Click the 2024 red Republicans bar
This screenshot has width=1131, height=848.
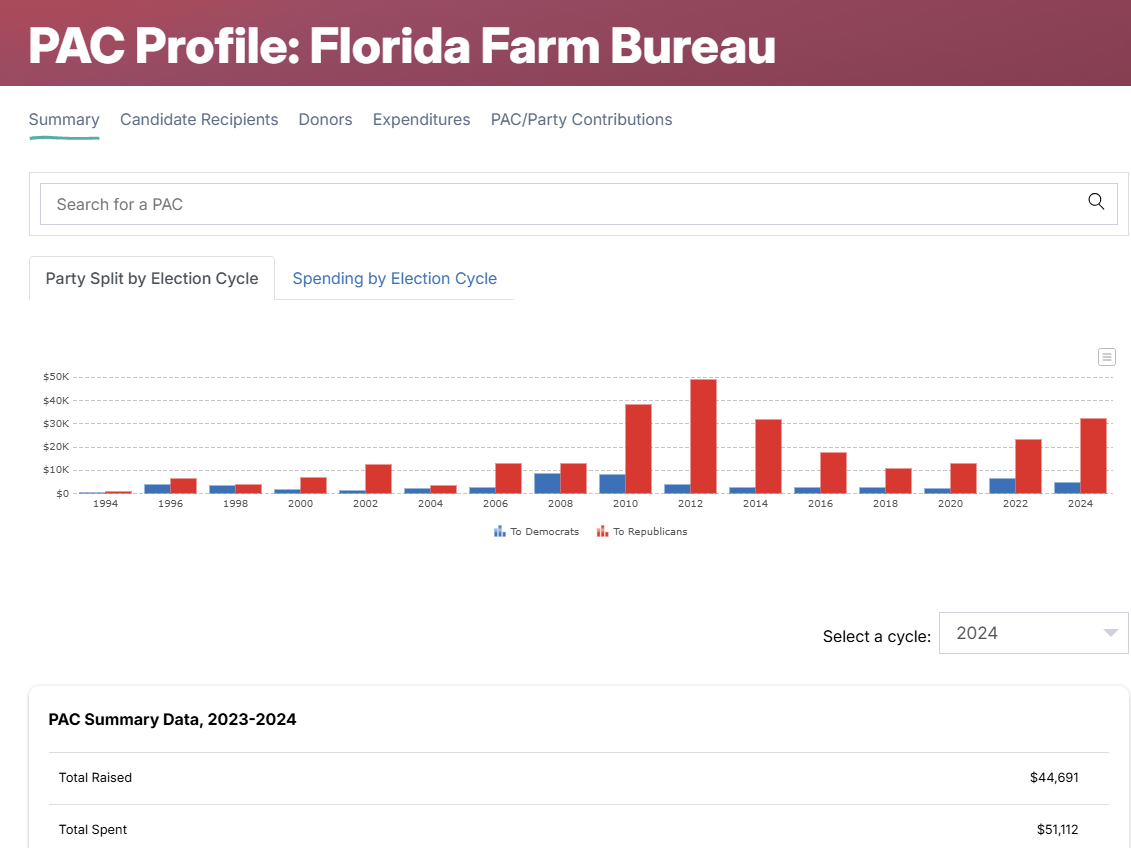click(1093, 455)
